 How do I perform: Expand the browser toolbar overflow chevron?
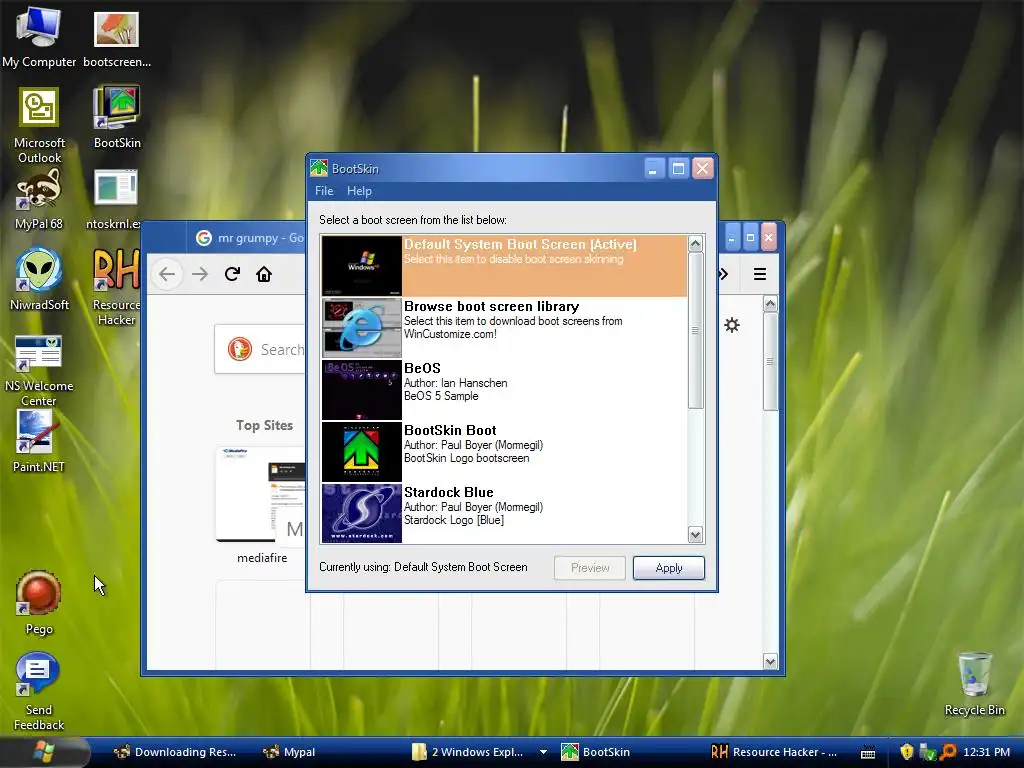pos(724,274)
